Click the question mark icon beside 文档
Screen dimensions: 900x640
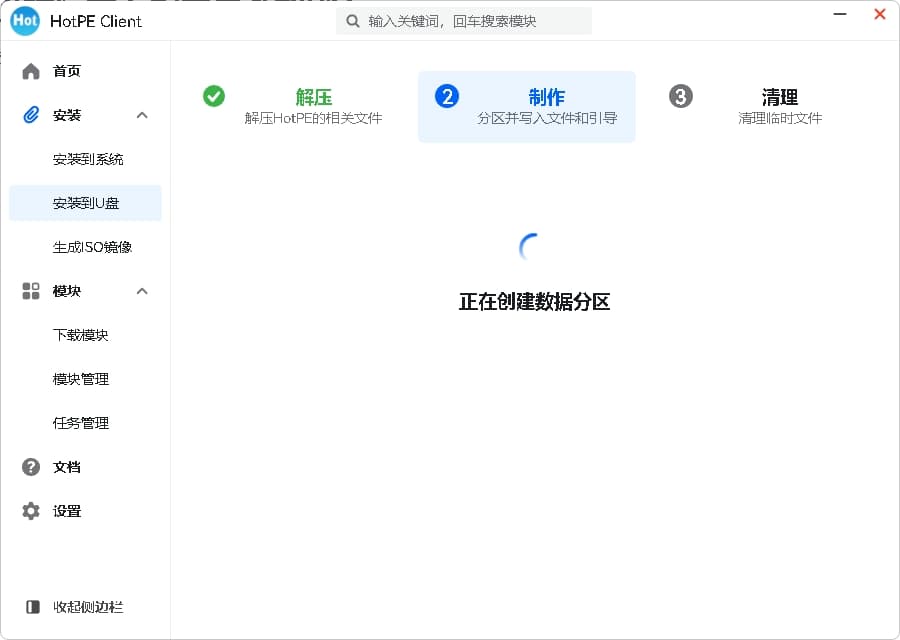[31, 467]
